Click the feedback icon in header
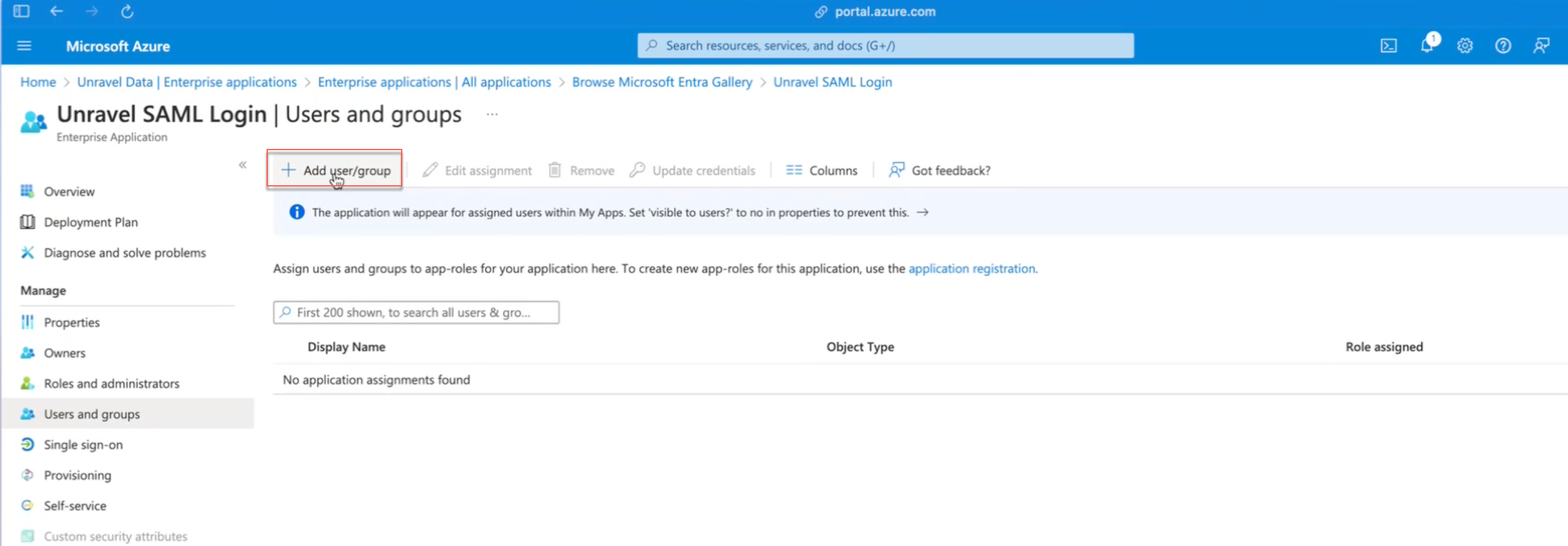1568x546 pixels. coord(1541,45)
